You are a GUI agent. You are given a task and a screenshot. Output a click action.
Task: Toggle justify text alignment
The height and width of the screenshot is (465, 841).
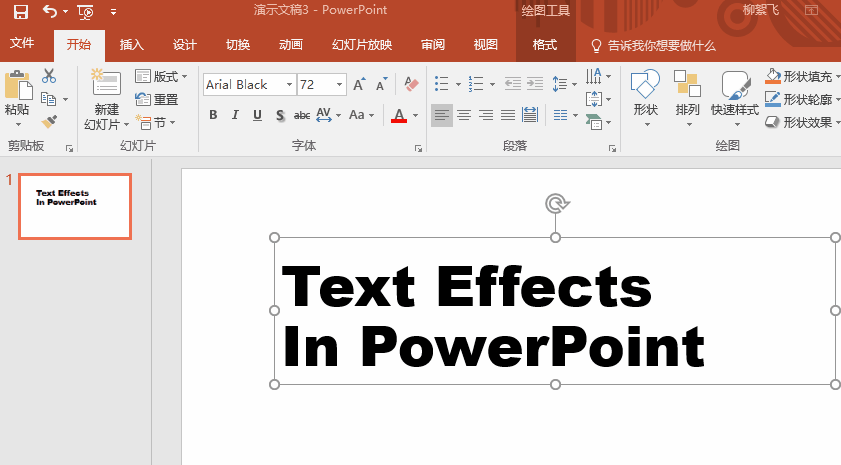(x=508, y=115)
